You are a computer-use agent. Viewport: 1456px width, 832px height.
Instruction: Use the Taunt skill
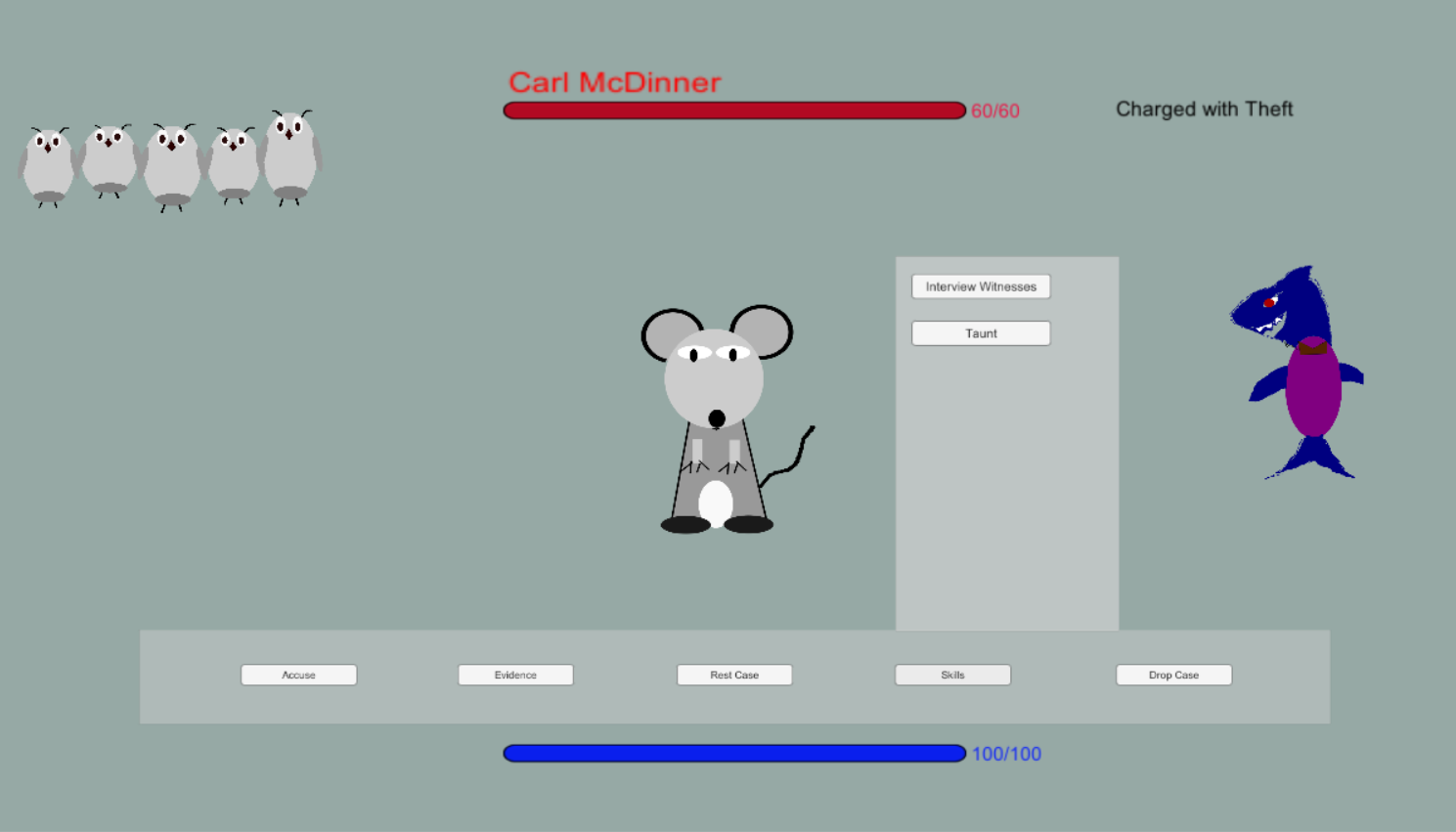pyautogui.click(x=981, y=333)
